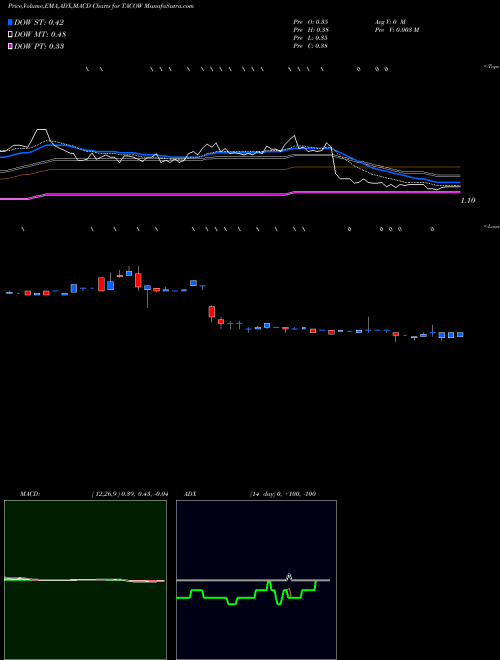
Task: Click the 'Avg V: 0 M' volume text
Action: [390, 21]
